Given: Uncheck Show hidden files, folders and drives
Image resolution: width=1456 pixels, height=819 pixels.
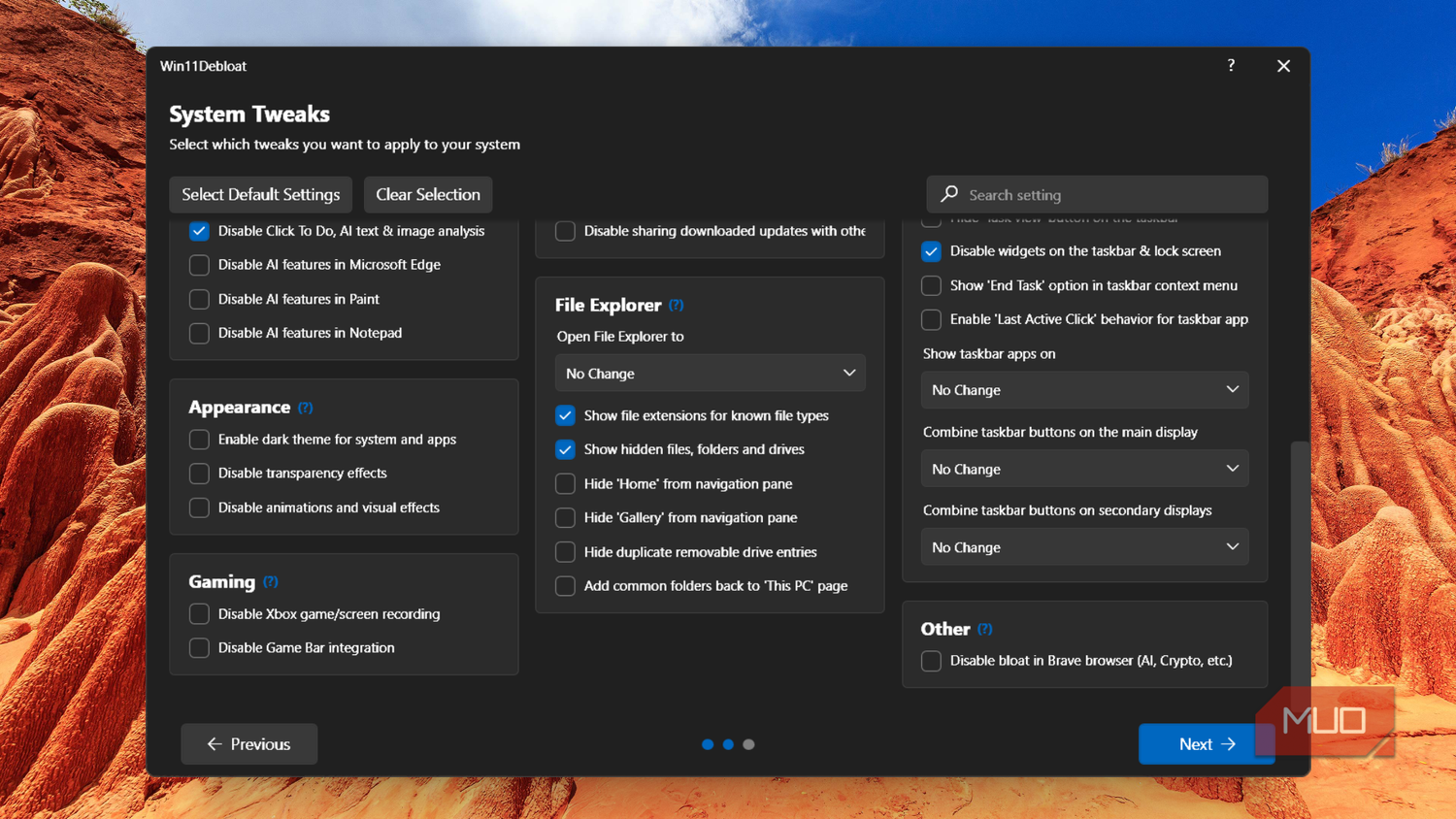Looking at the screenshot, I should (565, 449).
